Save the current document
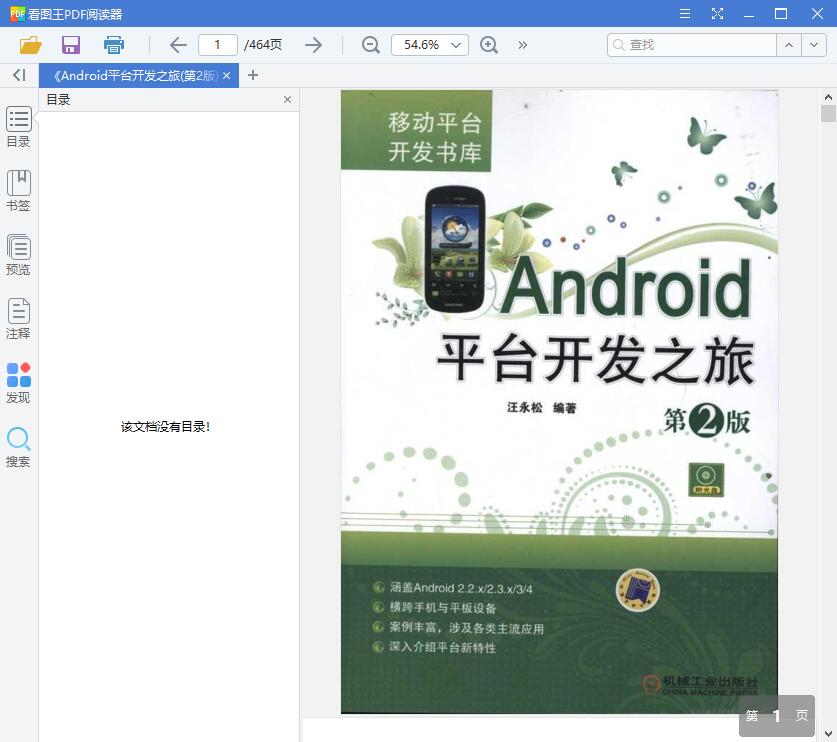This screenshot has height=742, width=837. point(70,45)
